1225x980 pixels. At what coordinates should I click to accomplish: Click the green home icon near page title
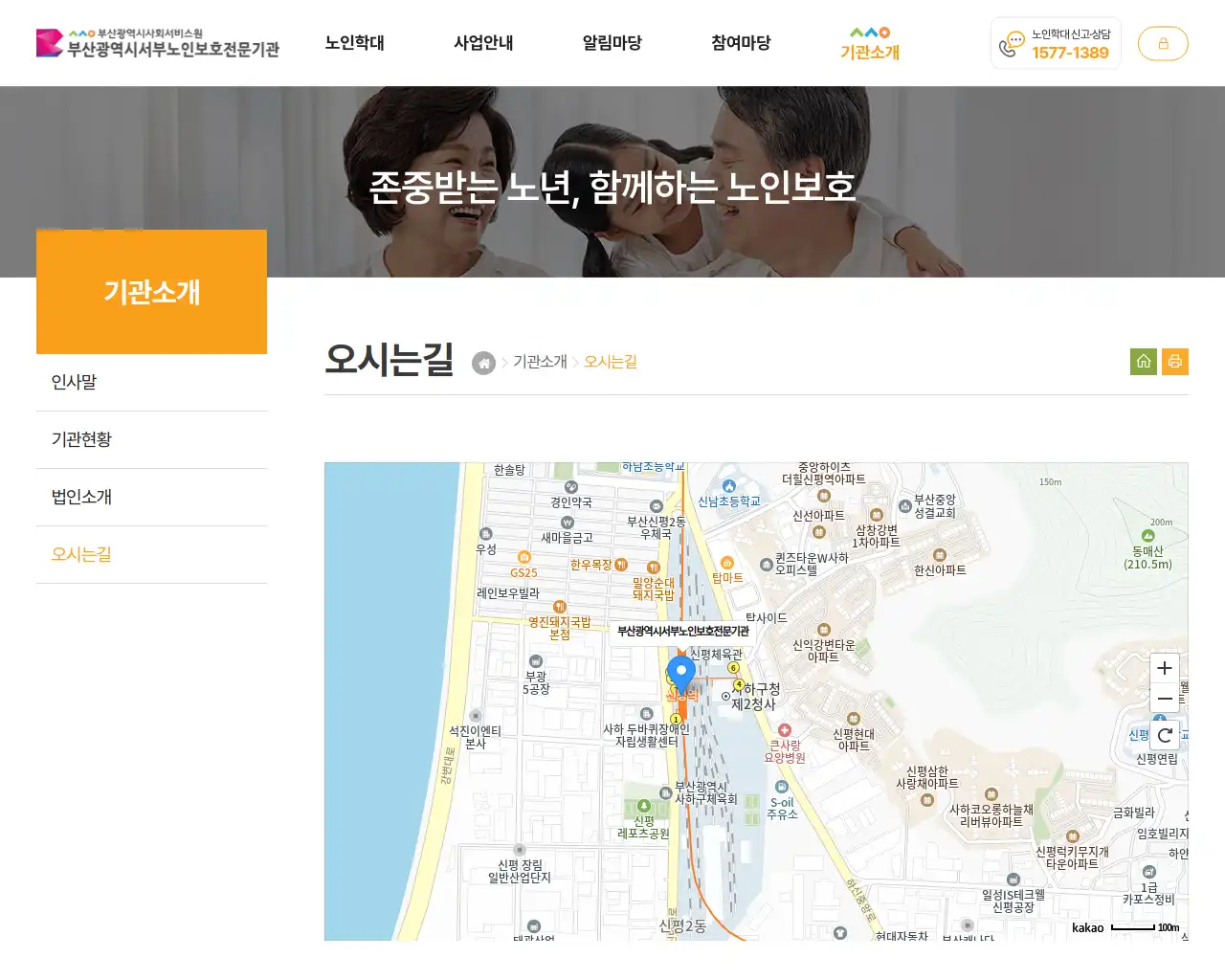(1143, 361)
